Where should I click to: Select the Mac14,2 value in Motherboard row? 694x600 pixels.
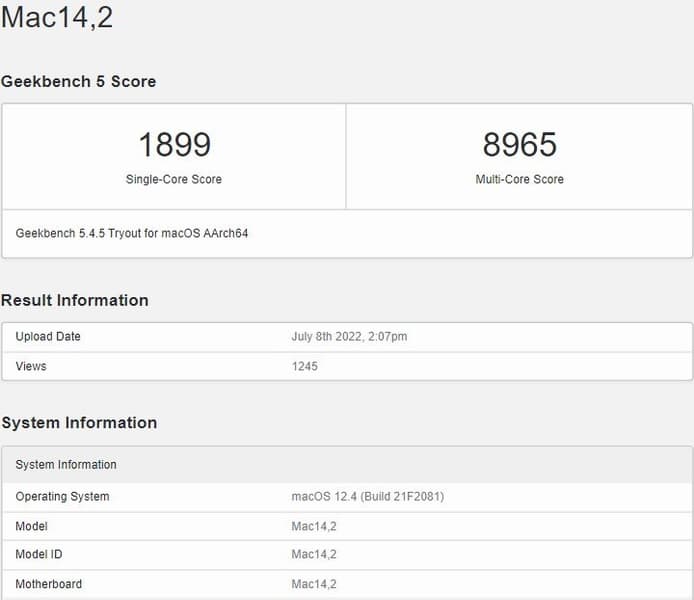point(314,584)
